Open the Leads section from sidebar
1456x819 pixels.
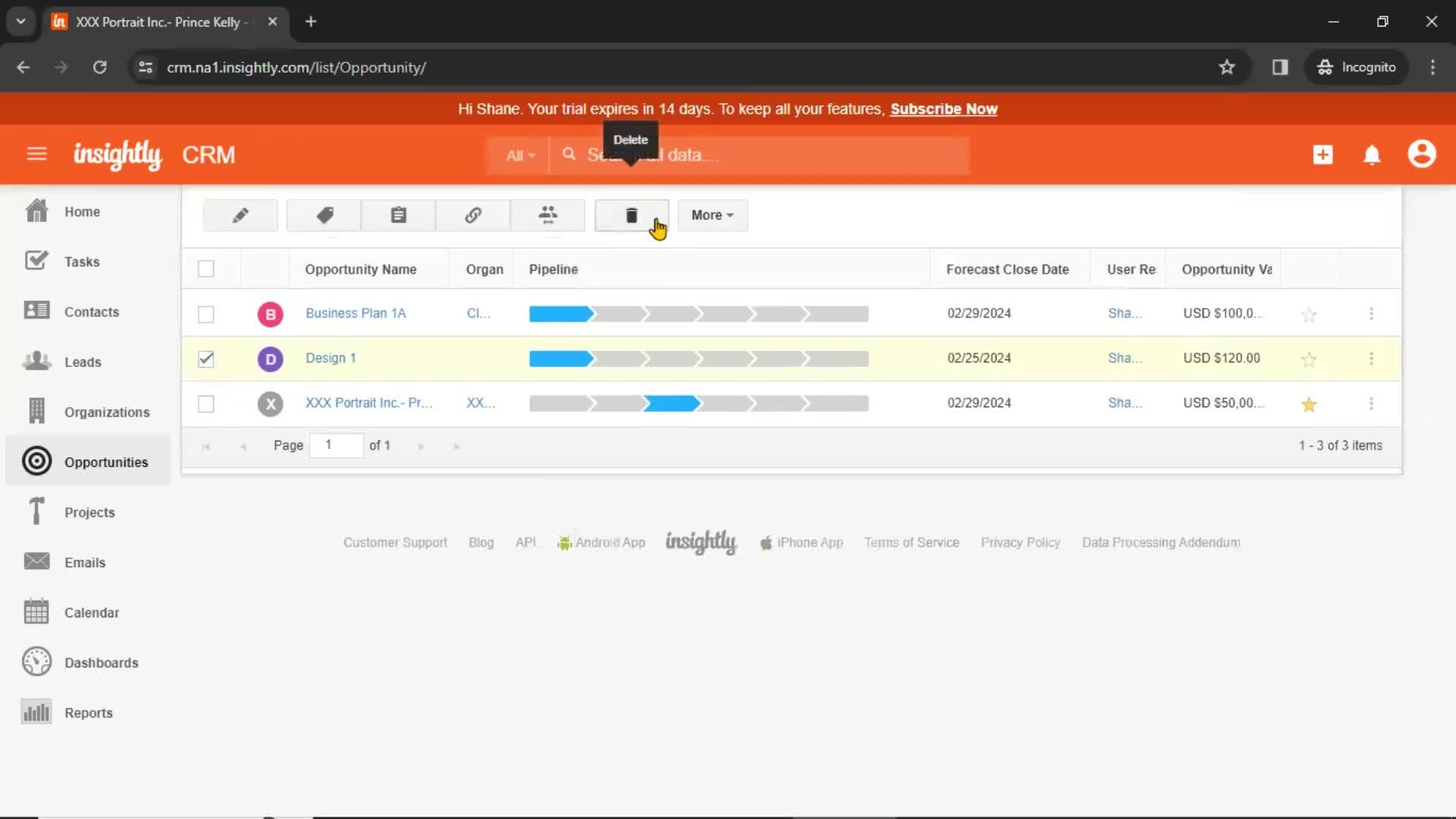pos(82,361)
